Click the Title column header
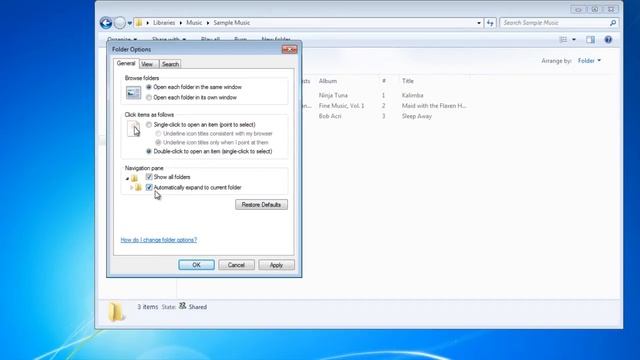Image resolution: width=640 pixels, height=360 pixels. (408, 81)
